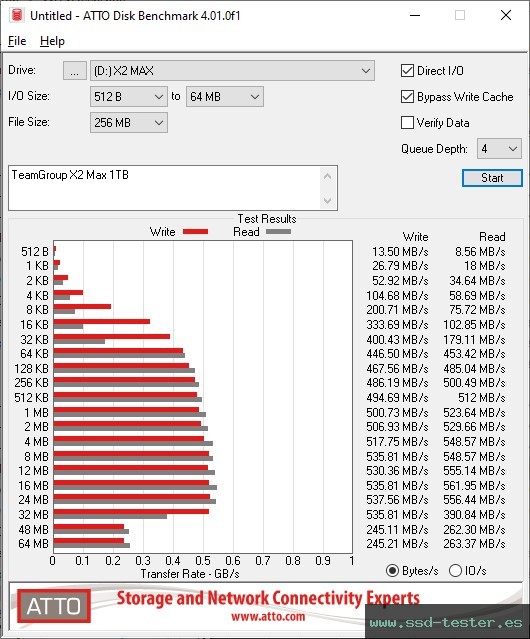The height and width of the screenshot is (639, 530).
Task: Click the 333.69 MB/s write value
Action: 397,325
